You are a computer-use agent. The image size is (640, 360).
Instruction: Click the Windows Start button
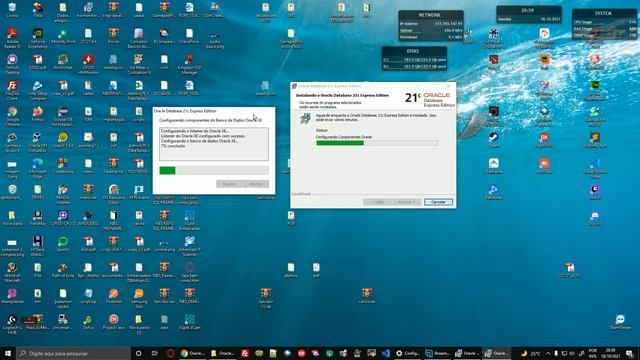click(x=7, y=353)
